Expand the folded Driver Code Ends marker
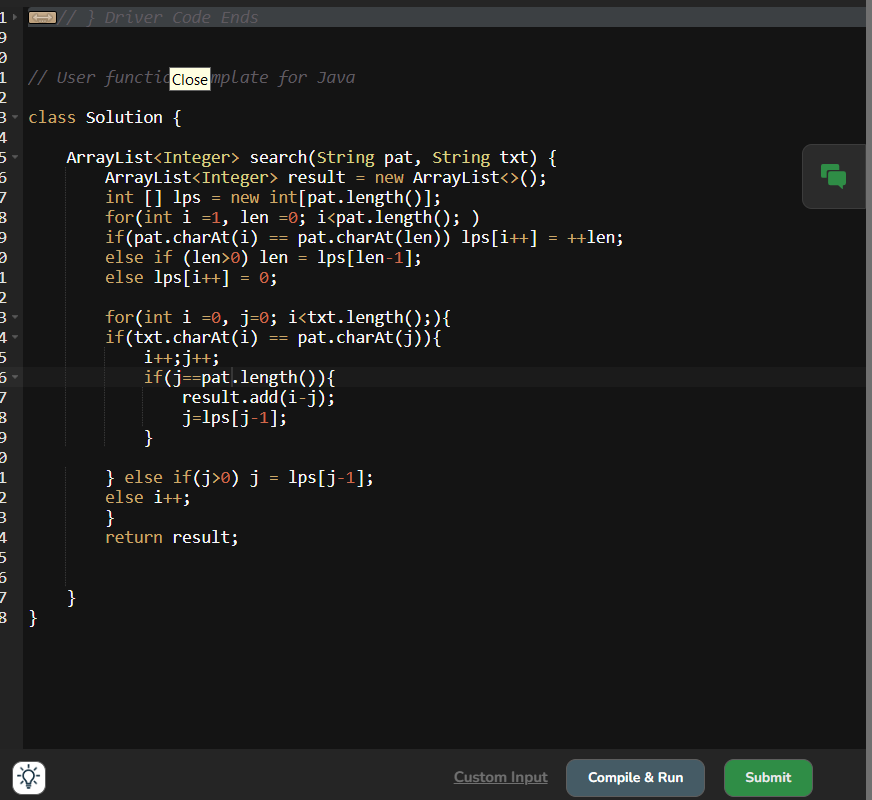This screenshot has height=800, width=872. (x=42, y=18)
